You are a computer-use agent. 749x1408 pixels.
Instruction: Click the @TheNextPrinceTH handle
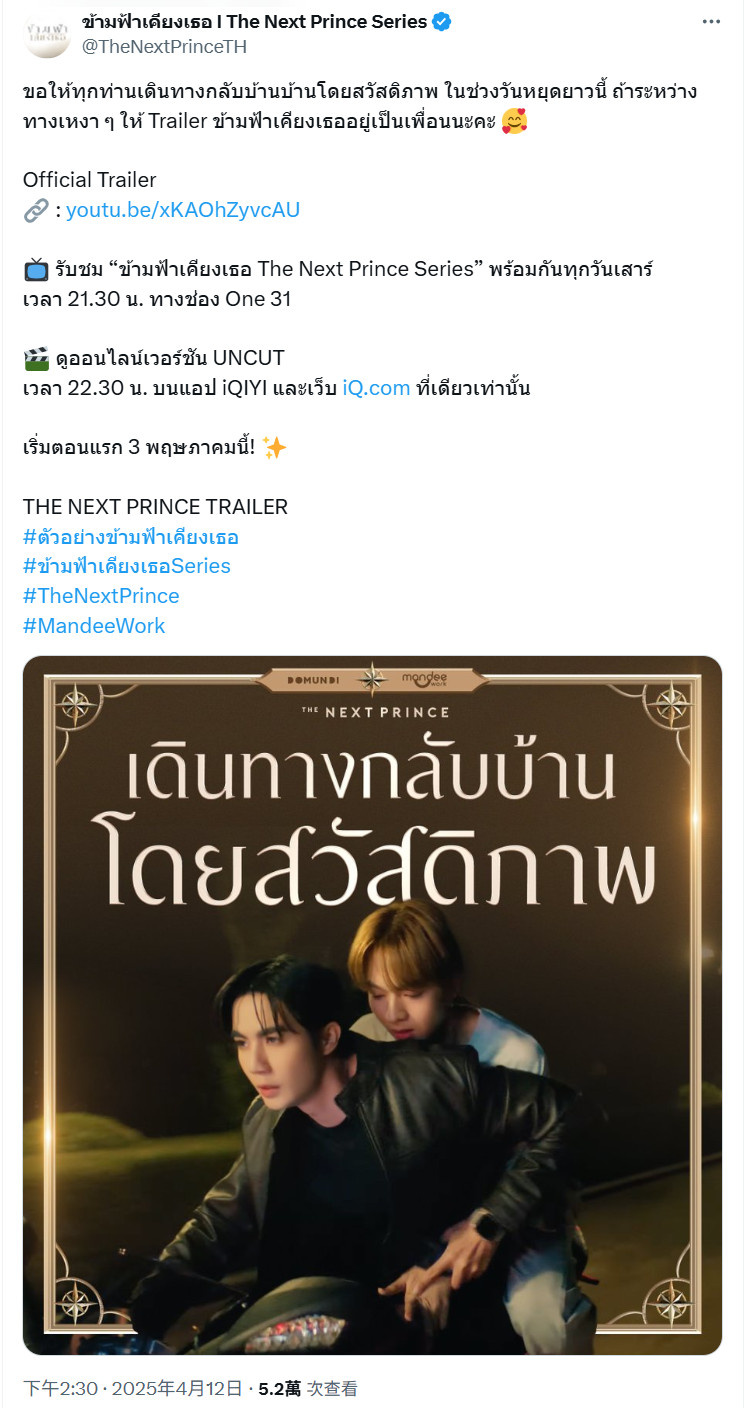click(164, 47)
